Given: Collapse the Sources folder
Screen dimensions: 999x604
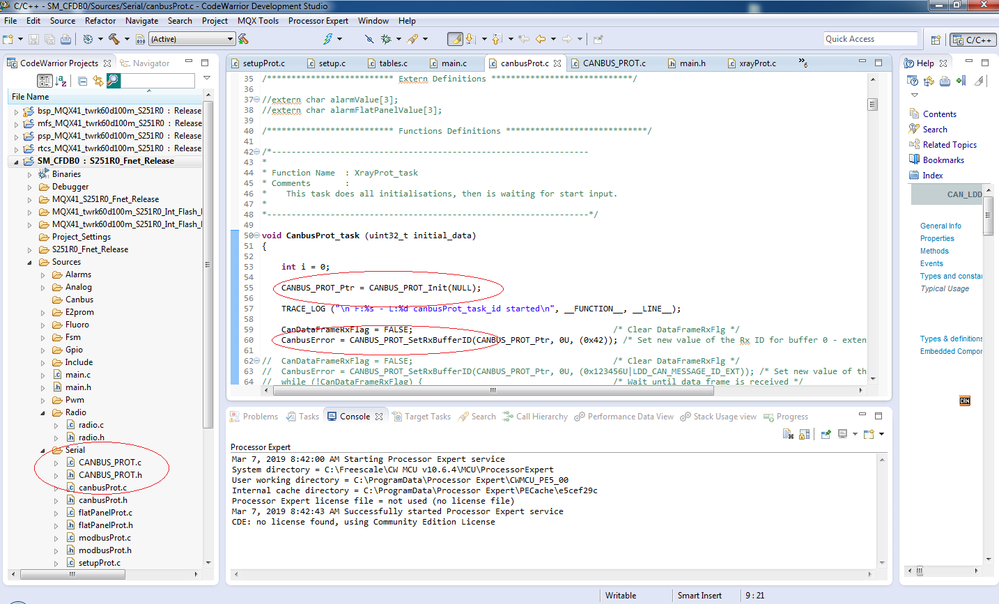Looking at the screenshot, I should pyautogui.click(x=29, y=262).
